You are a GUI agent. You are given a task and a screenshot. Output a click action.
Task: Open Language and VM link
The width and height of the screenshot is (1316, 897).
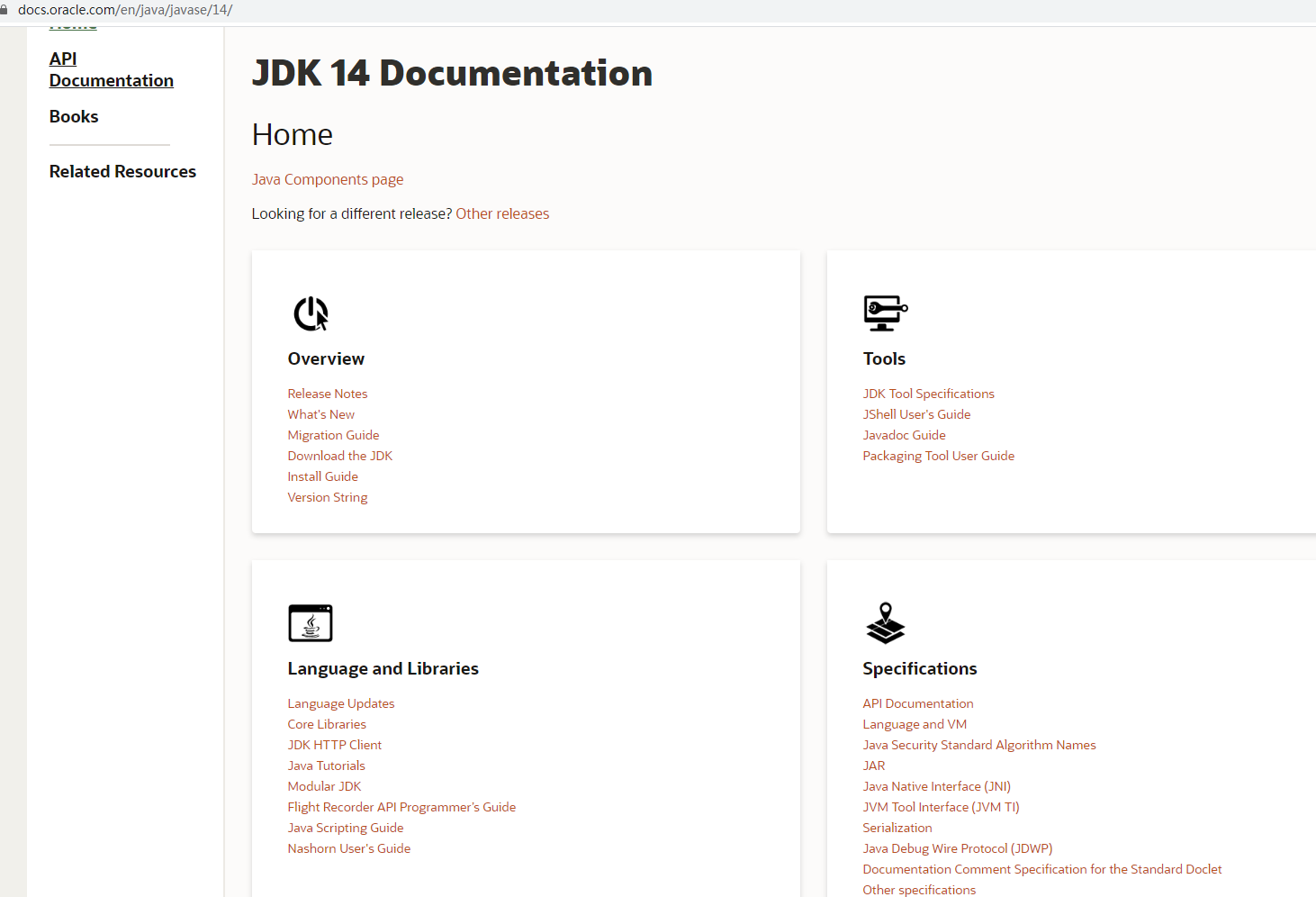[915, 724]
